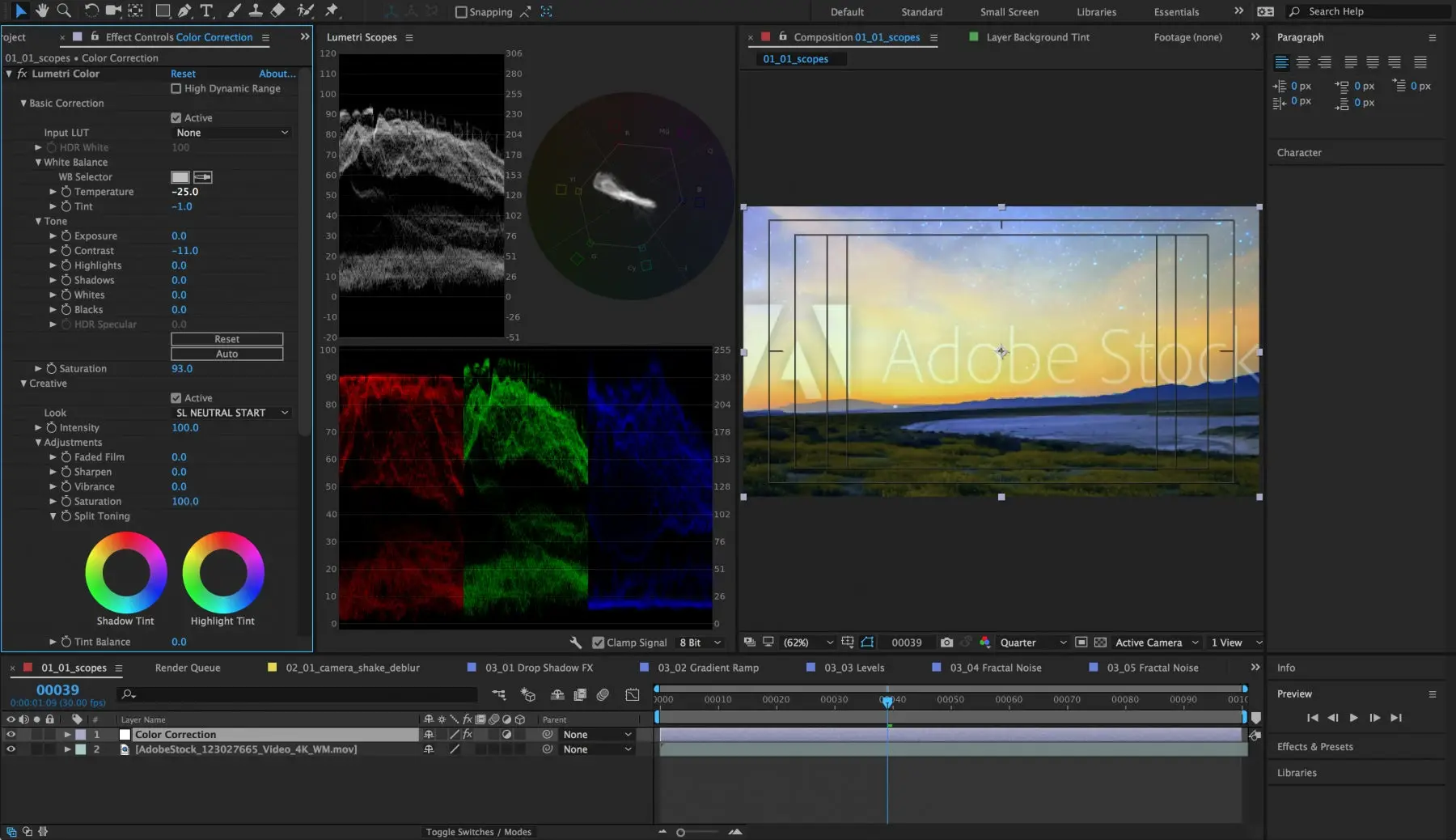Activate the Pen tool
This screenshot has width=1456, height=840.
tap(184, 11)
